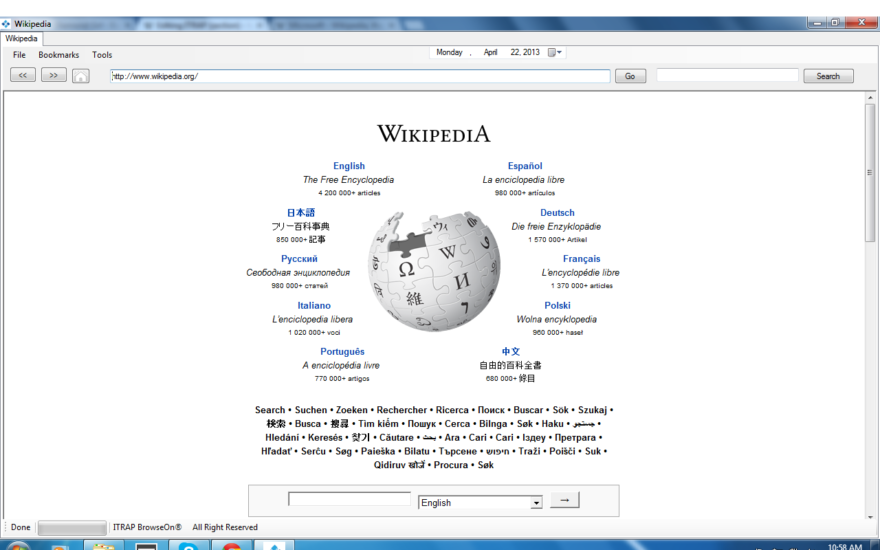Open the Русский Wikipedia link
The width and height of the screenshot is (880, 550).
click(299, 259)
